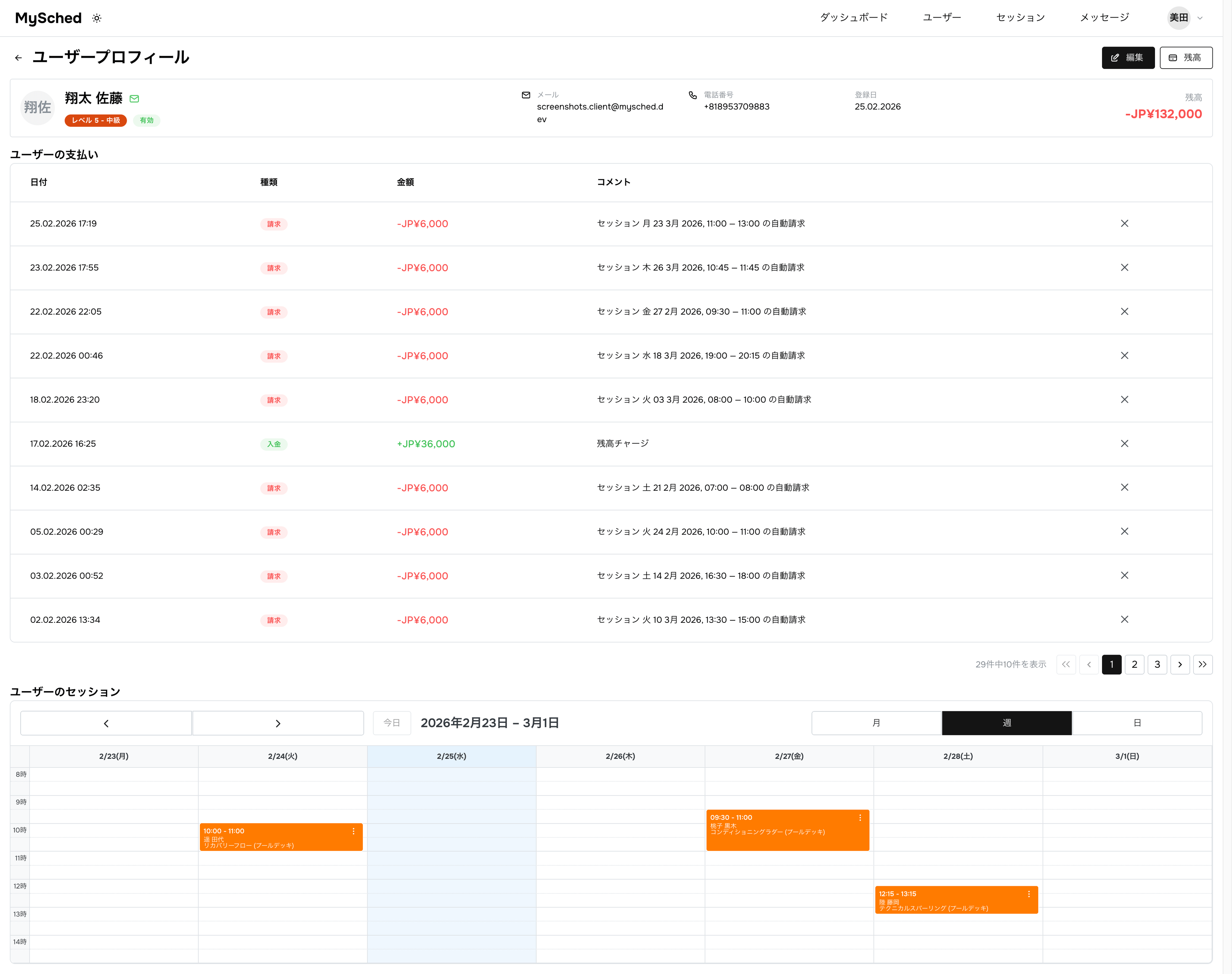Advance to next calendar week

[278, 723]
